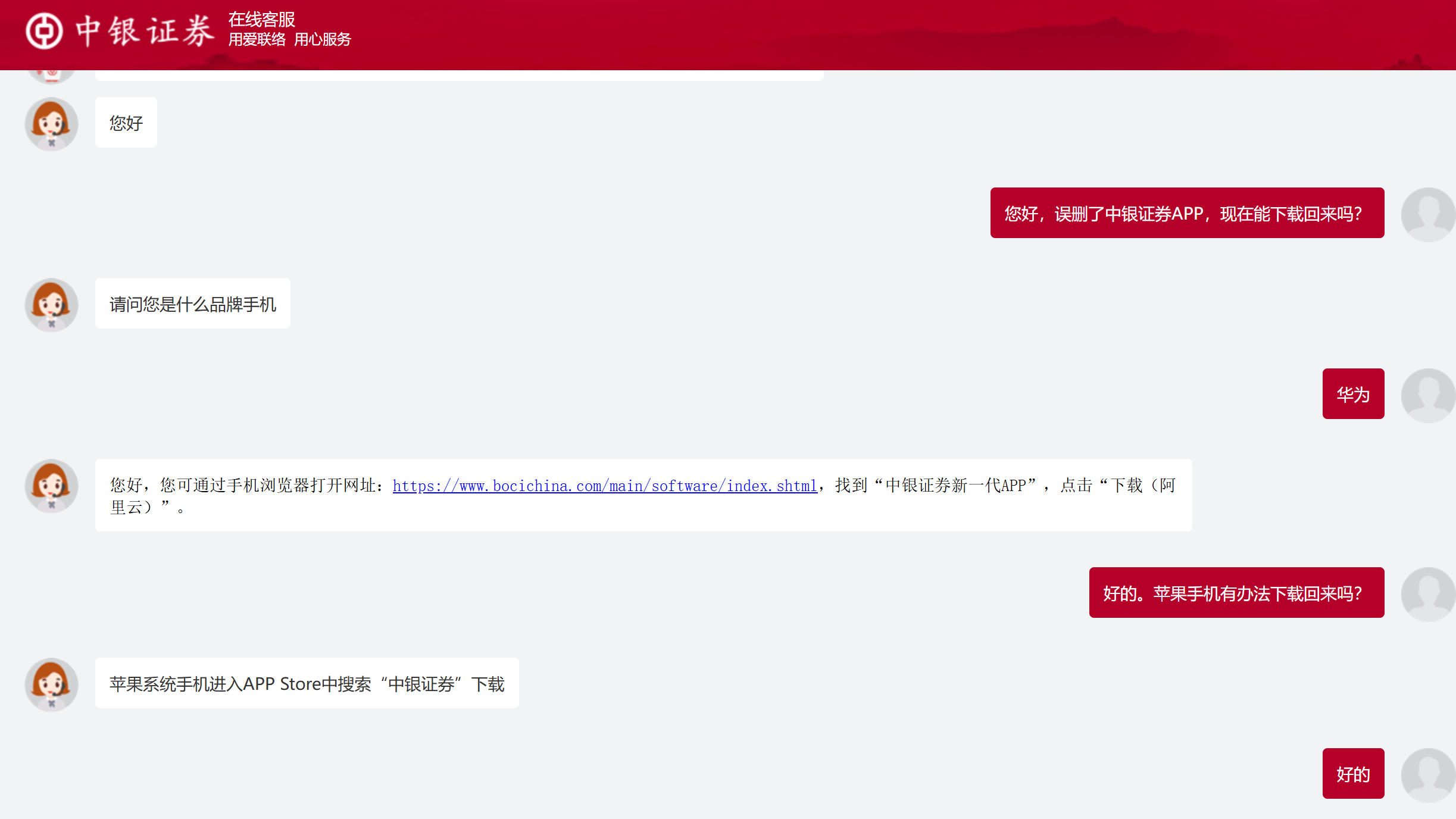1456x819 pixels.
Task: Click the red 苹果手机有办法下载回来吗 bubble
Action: 1236,593
